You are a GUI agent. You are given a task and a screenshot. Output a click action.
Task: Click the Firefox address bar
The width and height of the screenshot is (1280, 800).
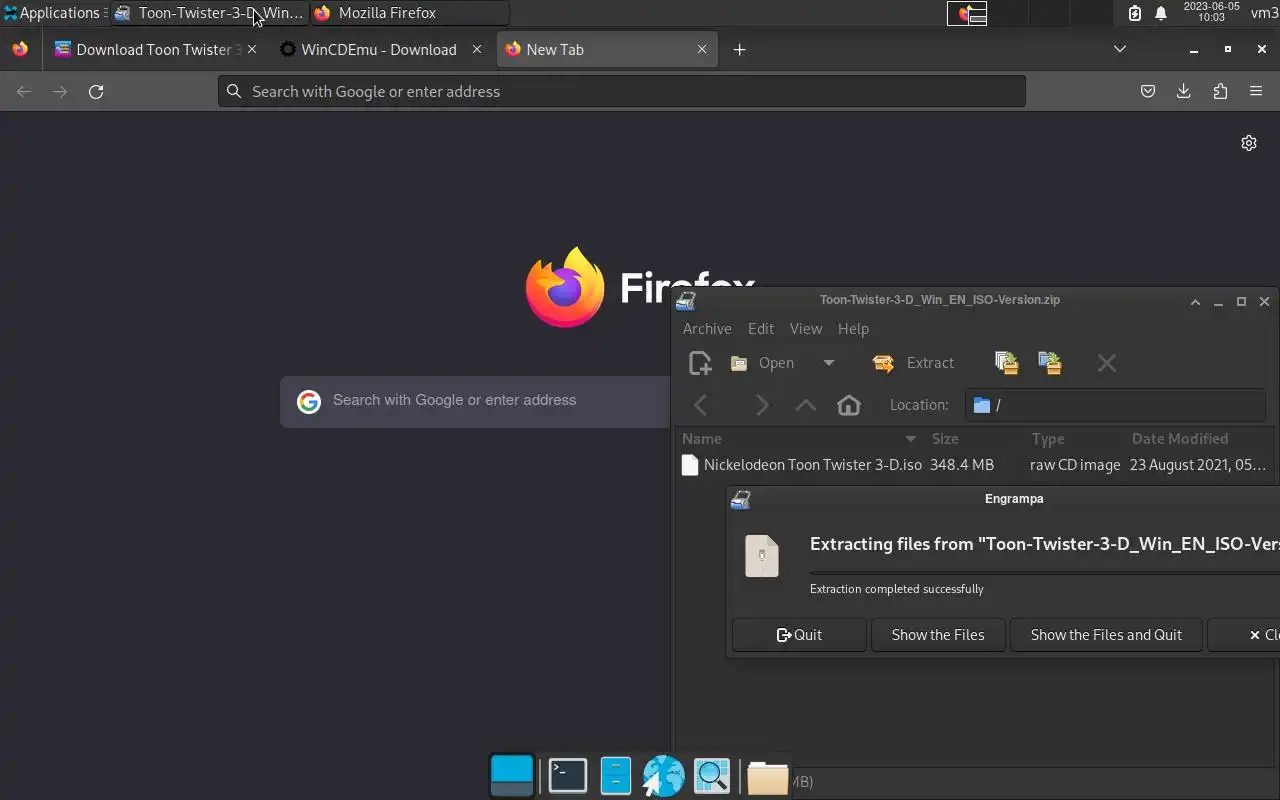click(x=622, y=91)
